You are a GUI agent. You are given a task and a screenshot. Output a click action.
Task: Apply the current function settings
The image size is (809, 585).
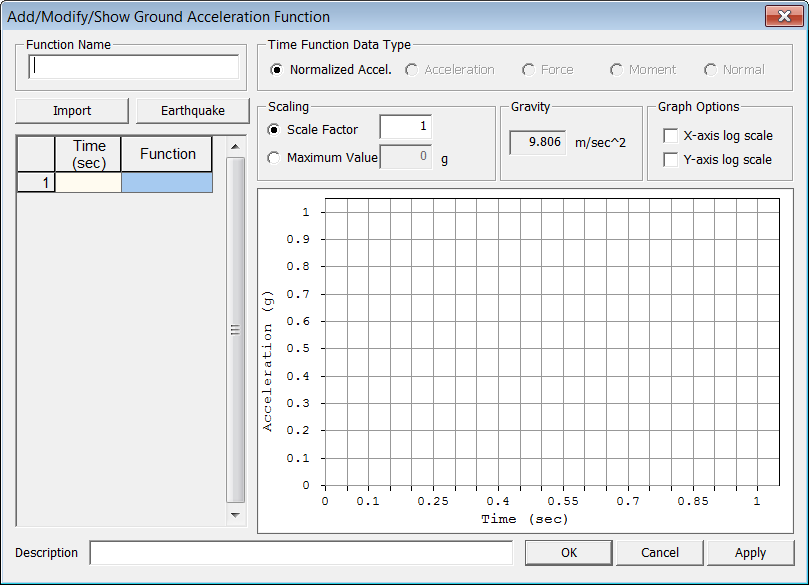pos(750,552)
